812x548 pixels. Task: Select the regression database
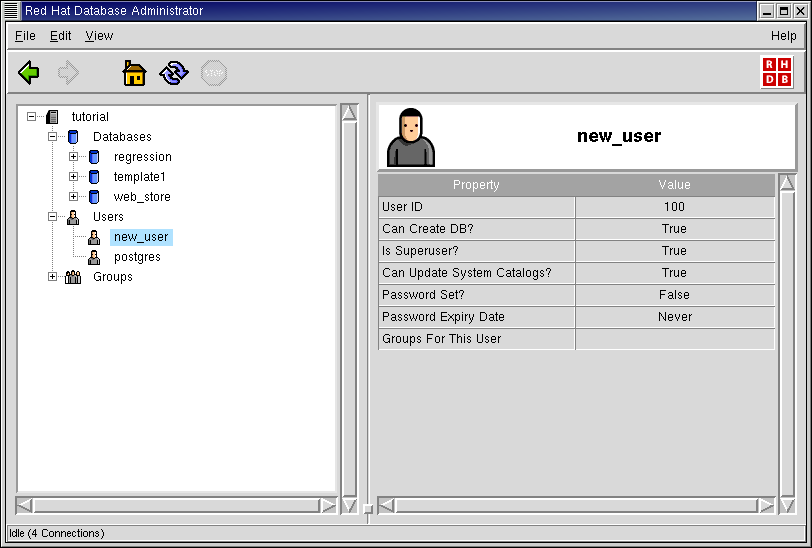(142, 157)
